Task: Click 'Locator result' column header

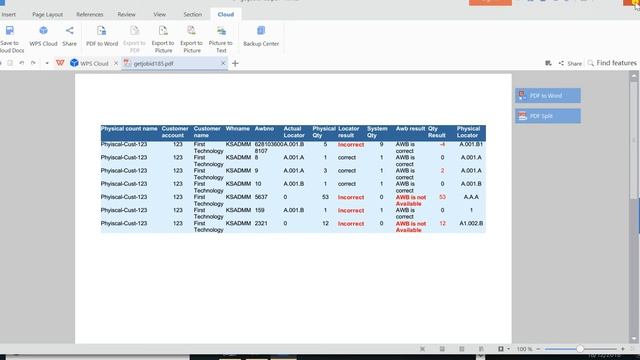Action: [x=349, y=132]
